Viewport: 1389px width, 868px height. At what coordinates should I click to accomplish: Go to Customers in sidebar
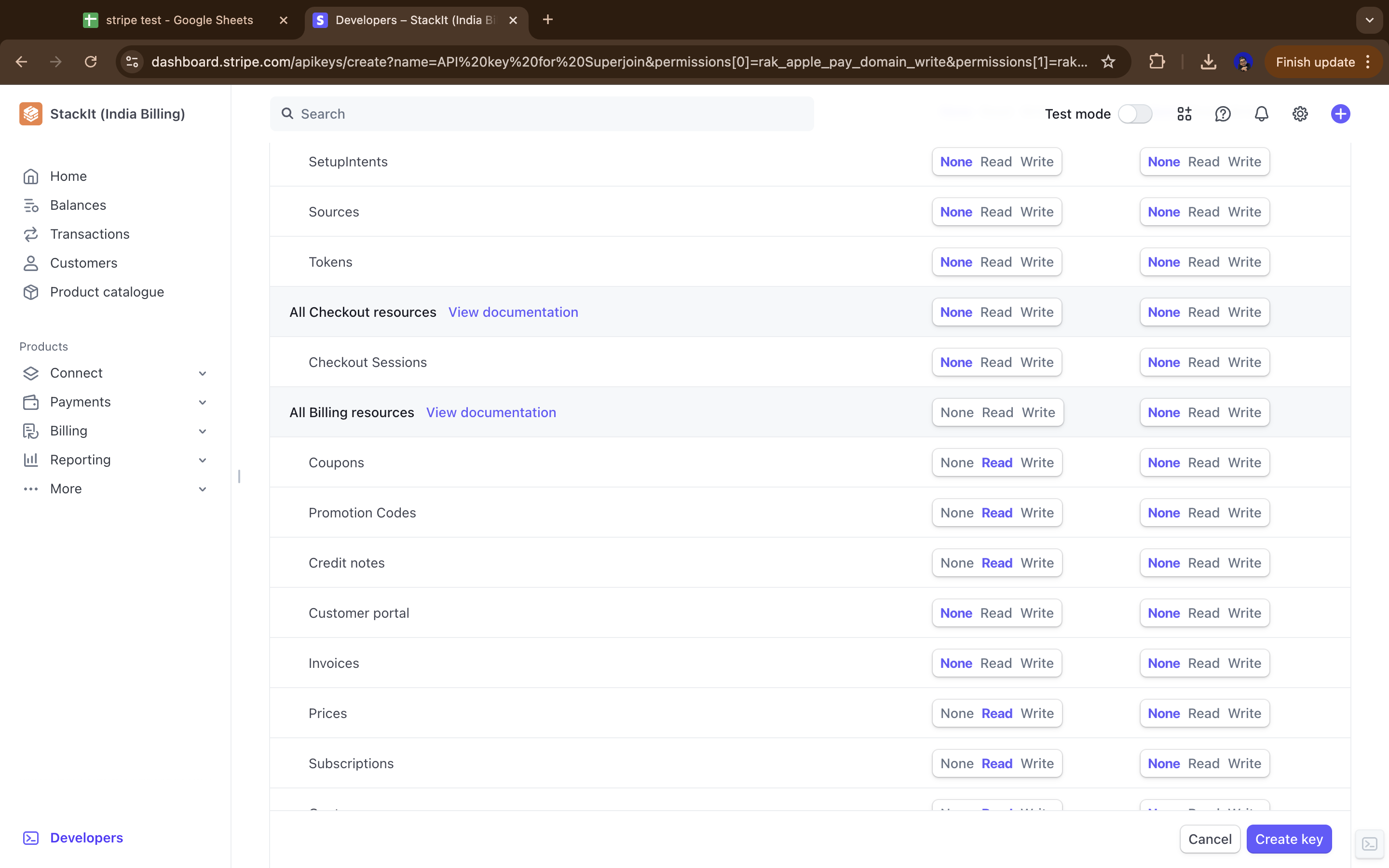click(x=83, y=263)
